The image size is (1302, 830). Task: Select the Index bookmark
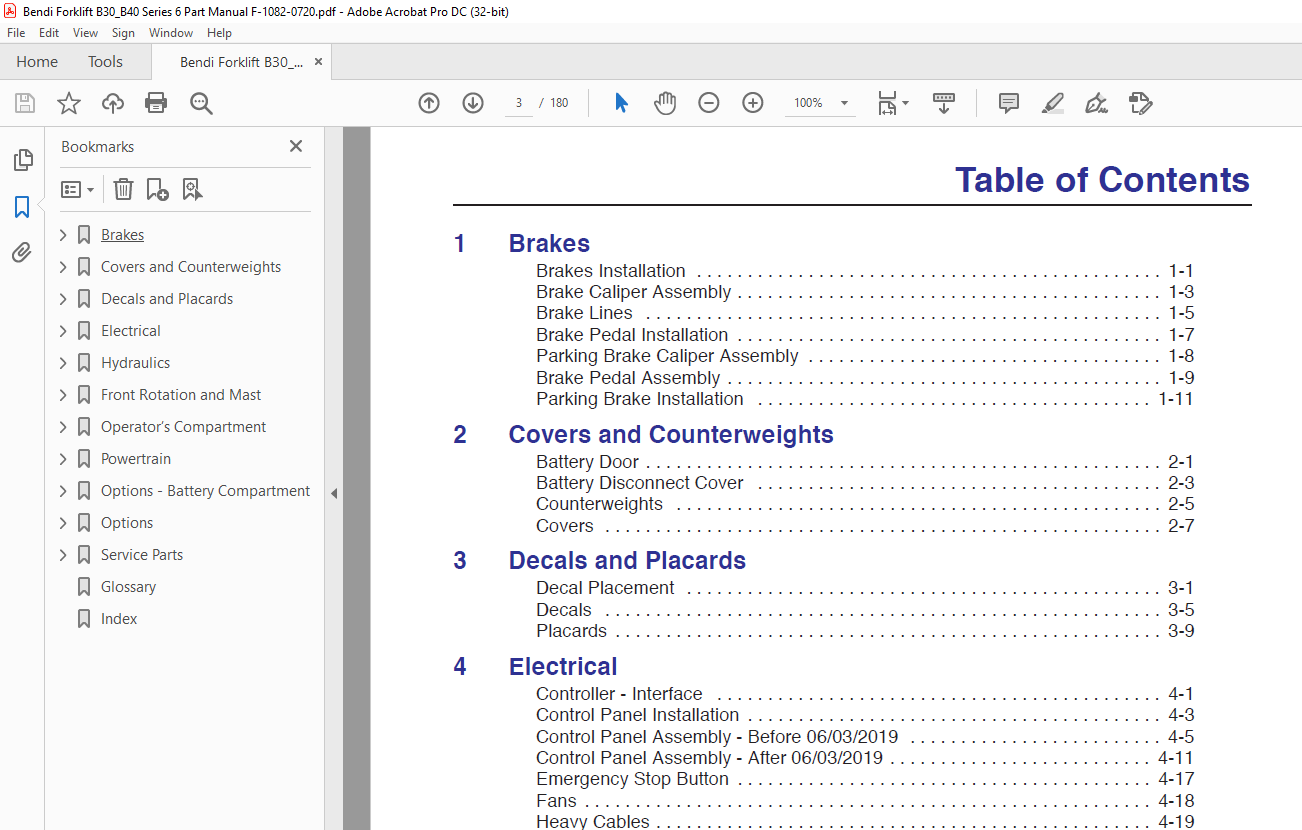pos(119,619)
